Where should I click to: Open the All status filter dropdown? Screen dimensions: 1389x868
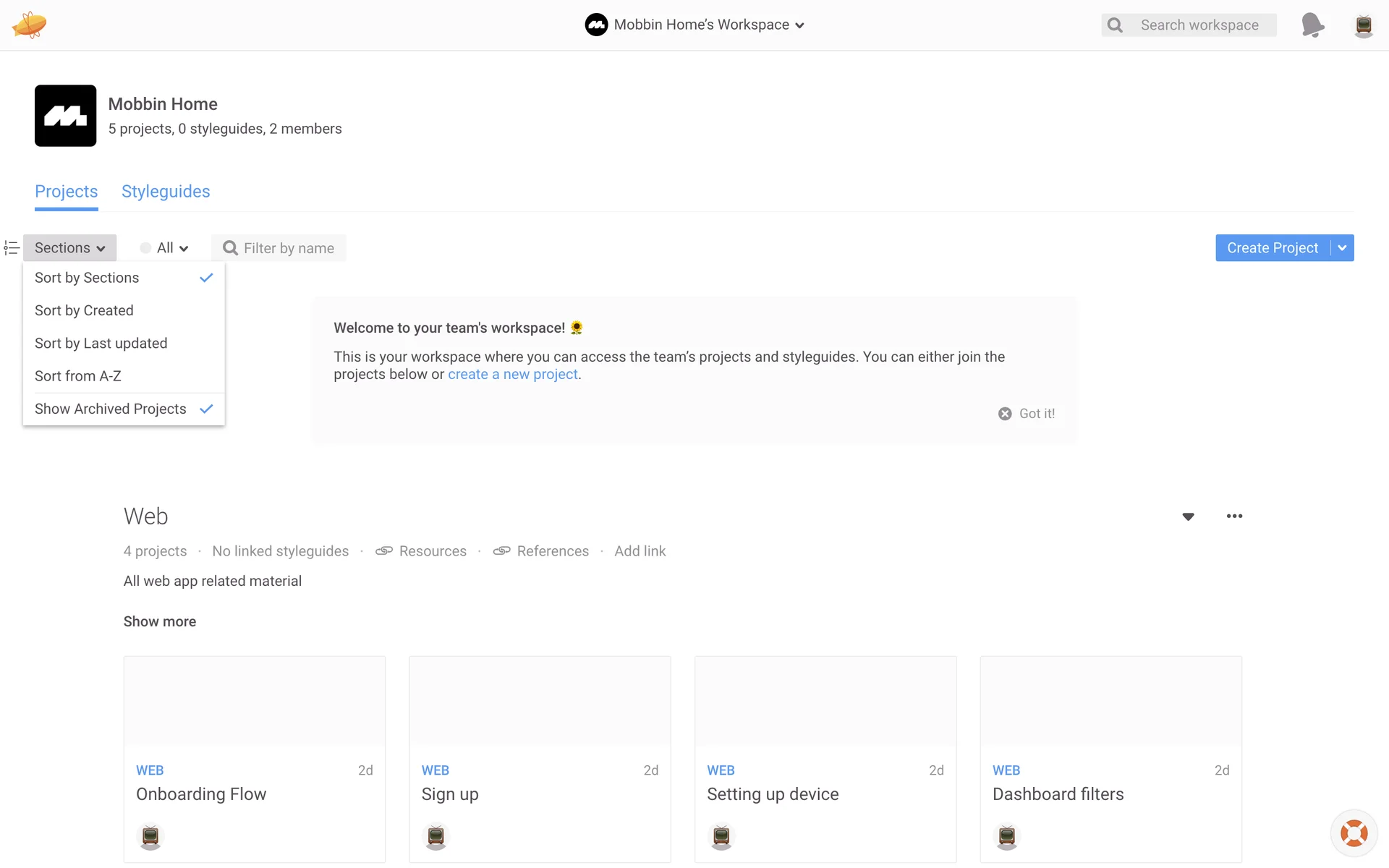tap(165, 248)
